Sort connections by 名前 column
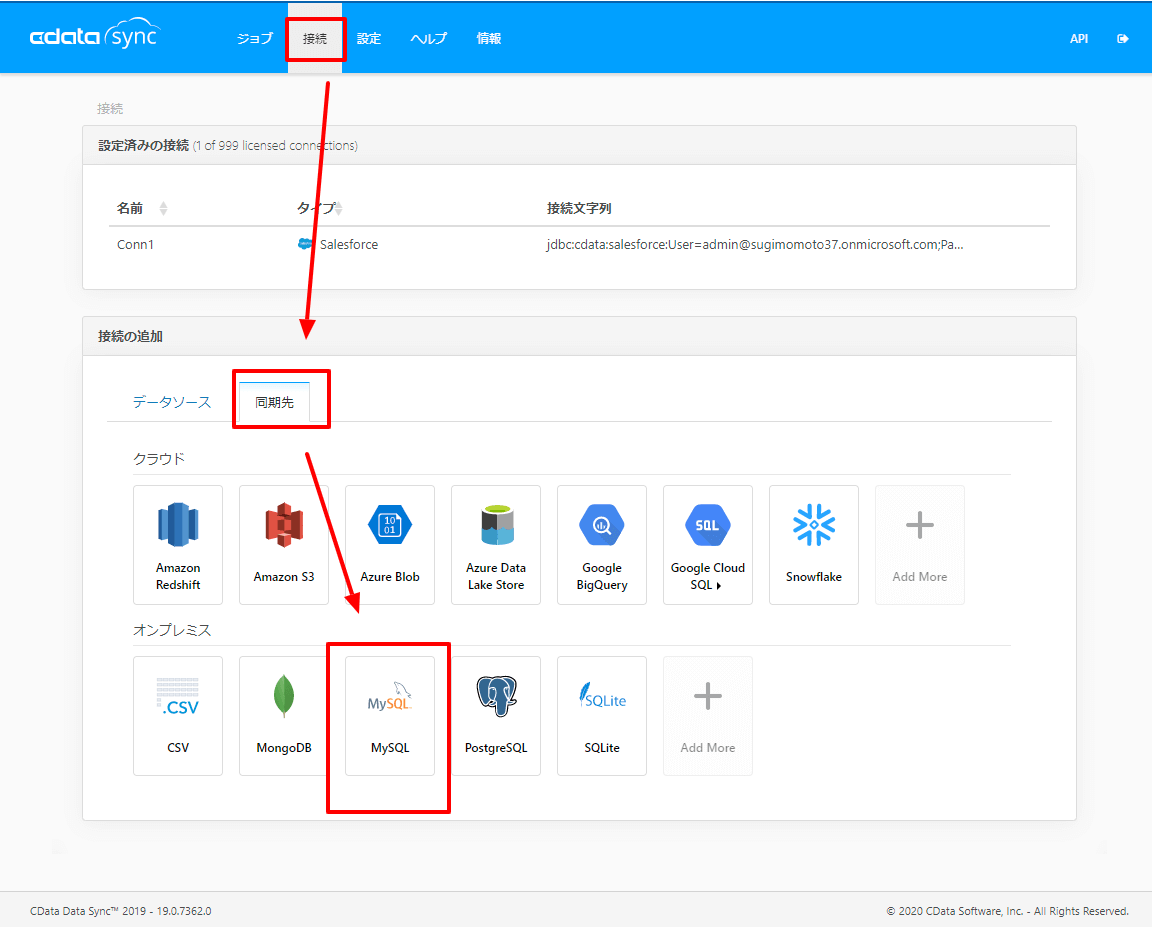Image resolution: width=1152 pixels, height=928 pixels. click(143, 209)
